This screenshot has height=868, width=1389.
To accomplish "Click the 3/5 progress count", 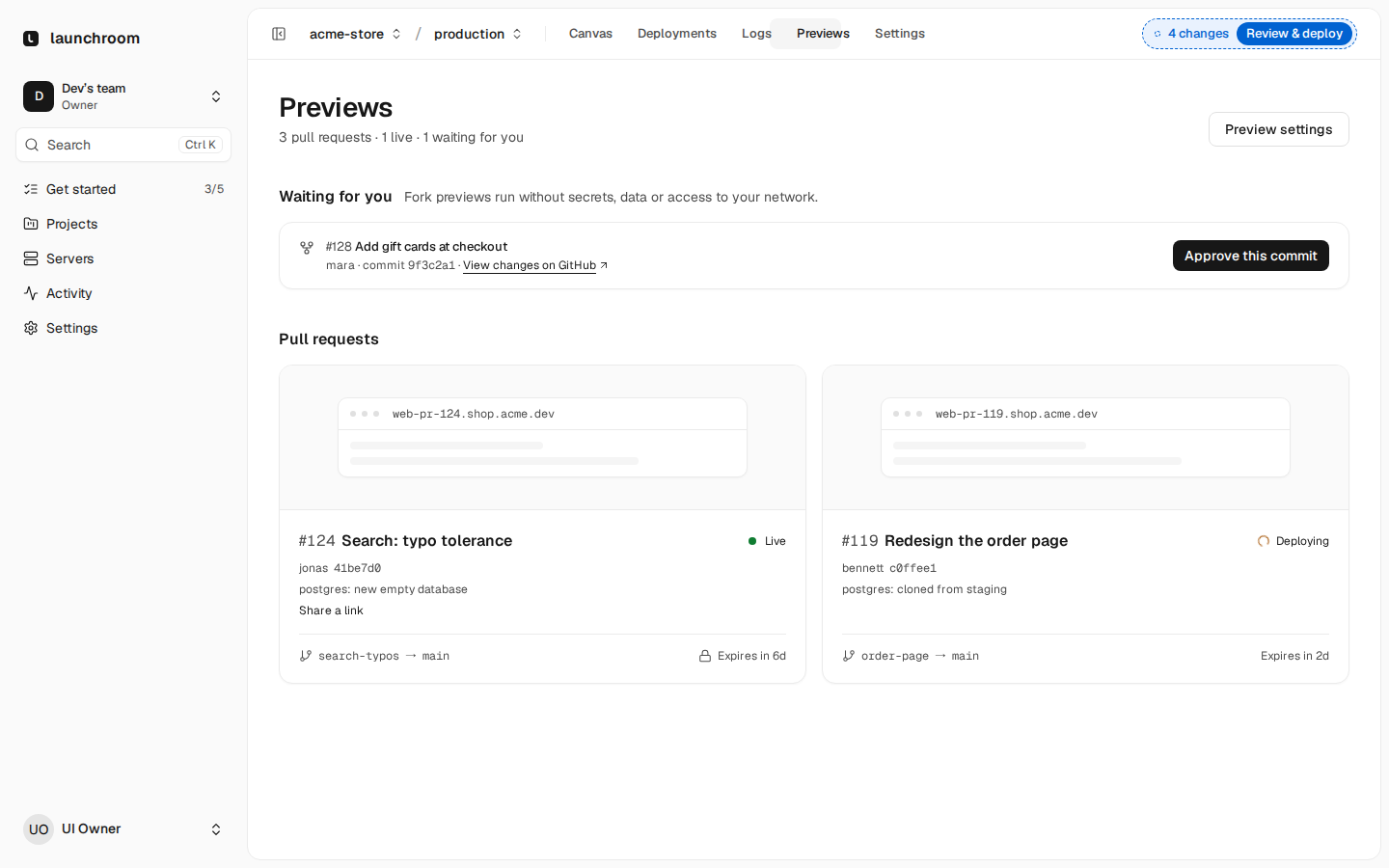I will tap(214, 189).
